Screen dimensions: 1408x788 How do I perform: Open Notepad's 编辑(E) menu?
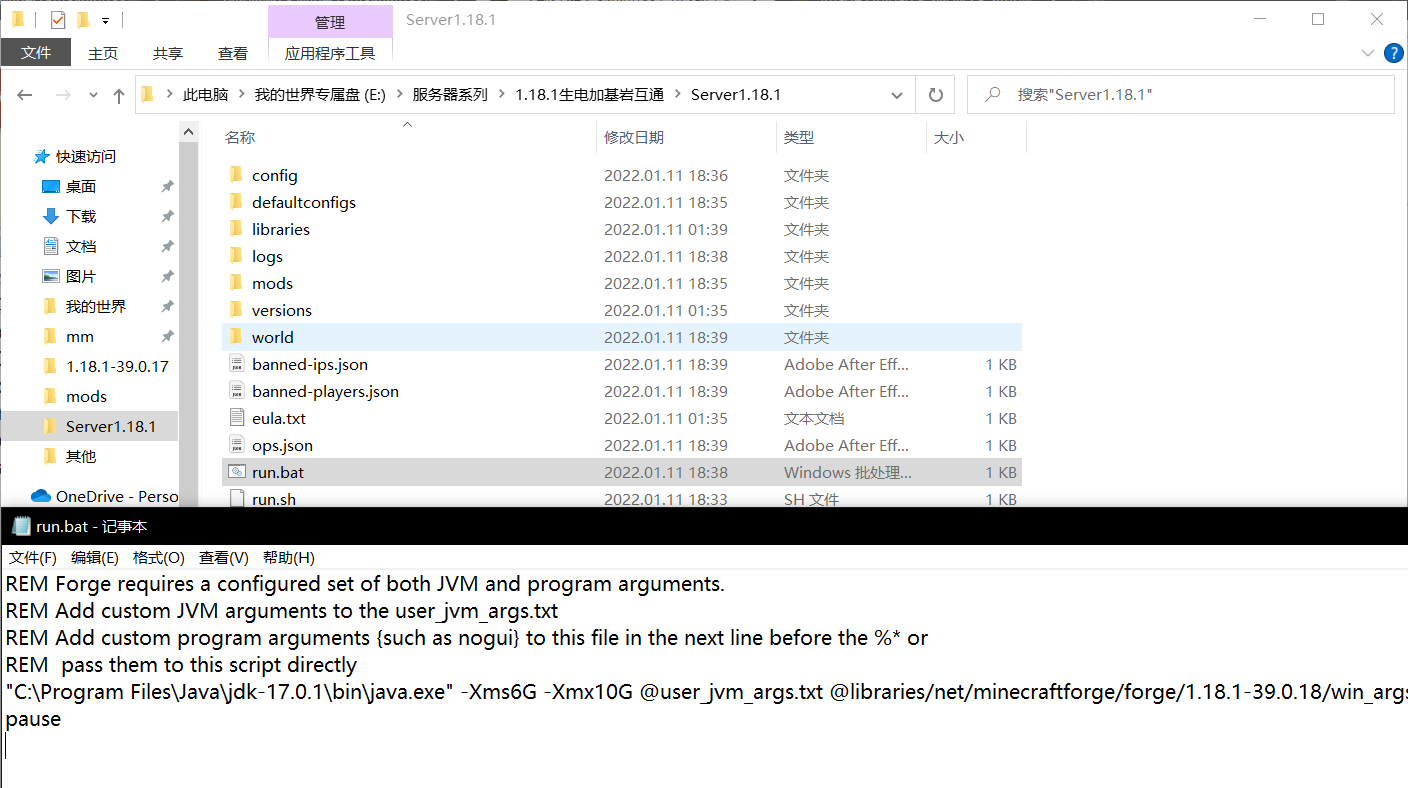tap(95, 558)
